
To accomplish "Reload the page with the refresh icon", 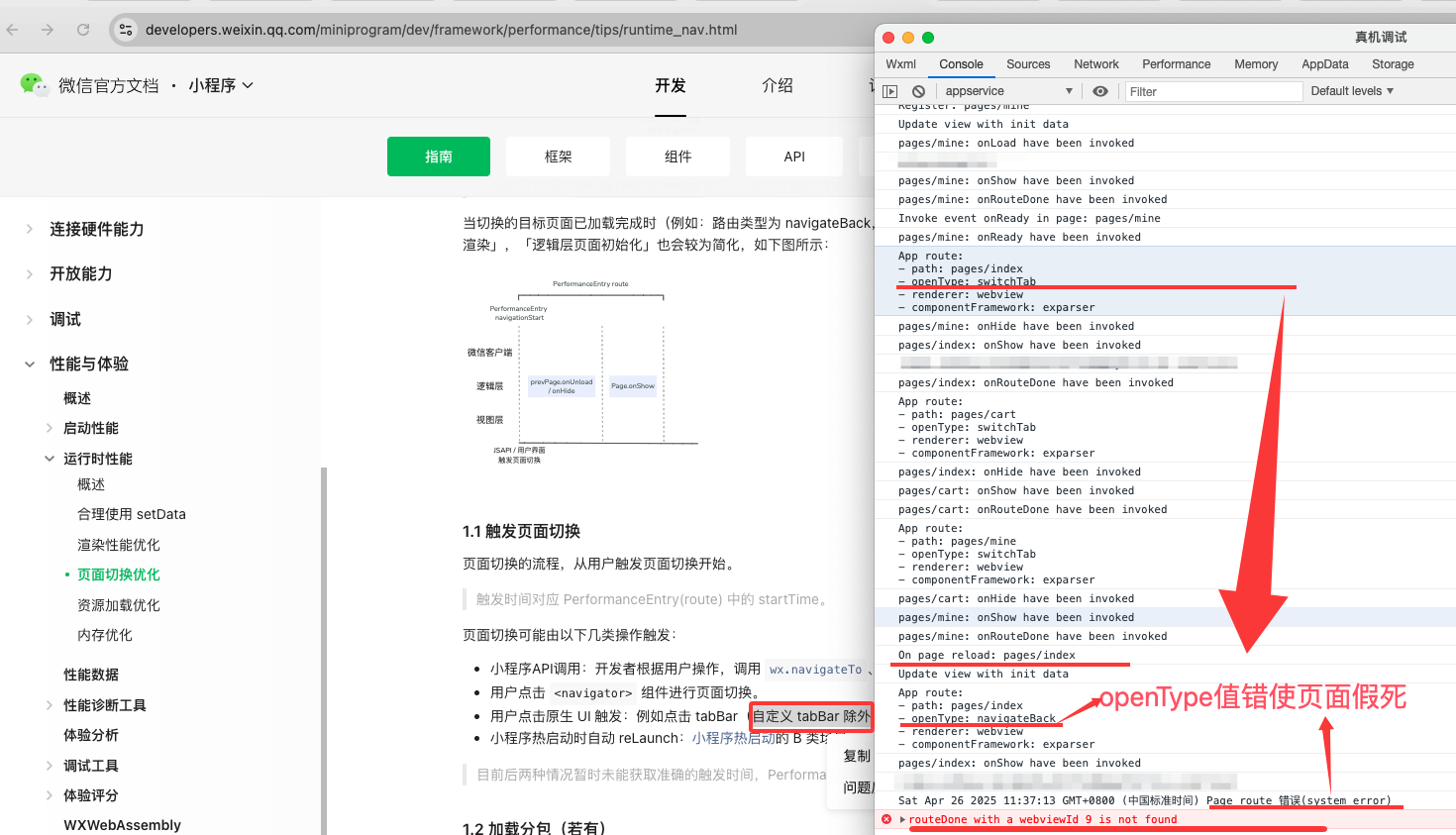I will pyautogui.click(x=83, y=30).
